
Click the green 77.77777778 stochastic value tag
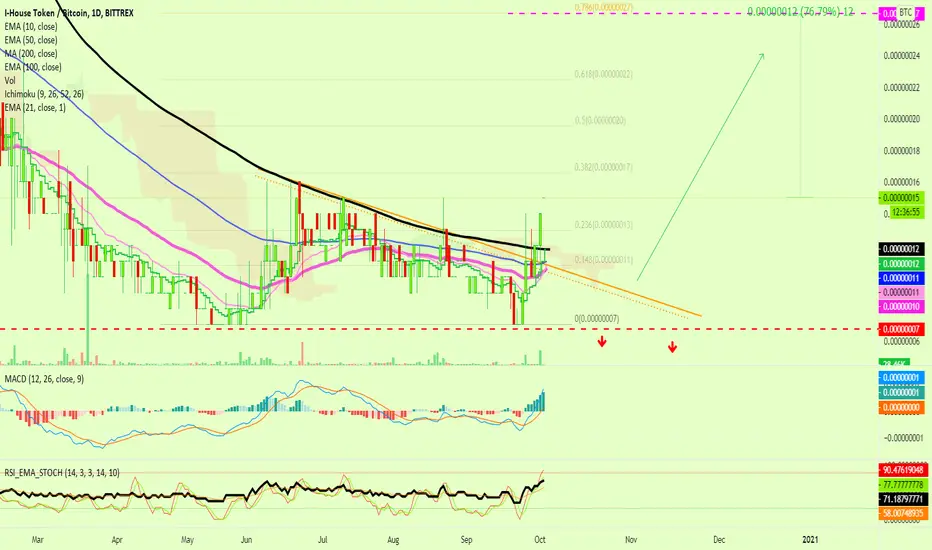903,485
